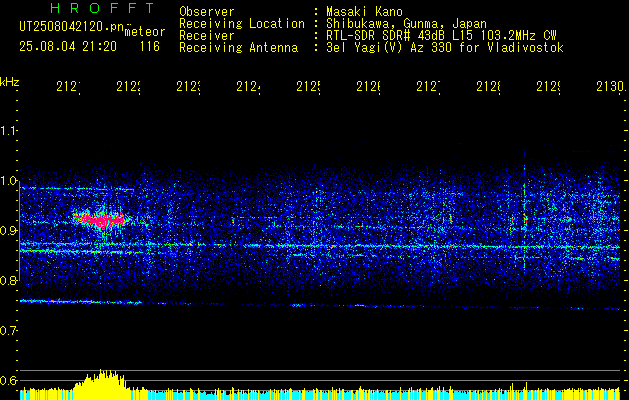Click the 2125 time axis label

tap(308, 87)
